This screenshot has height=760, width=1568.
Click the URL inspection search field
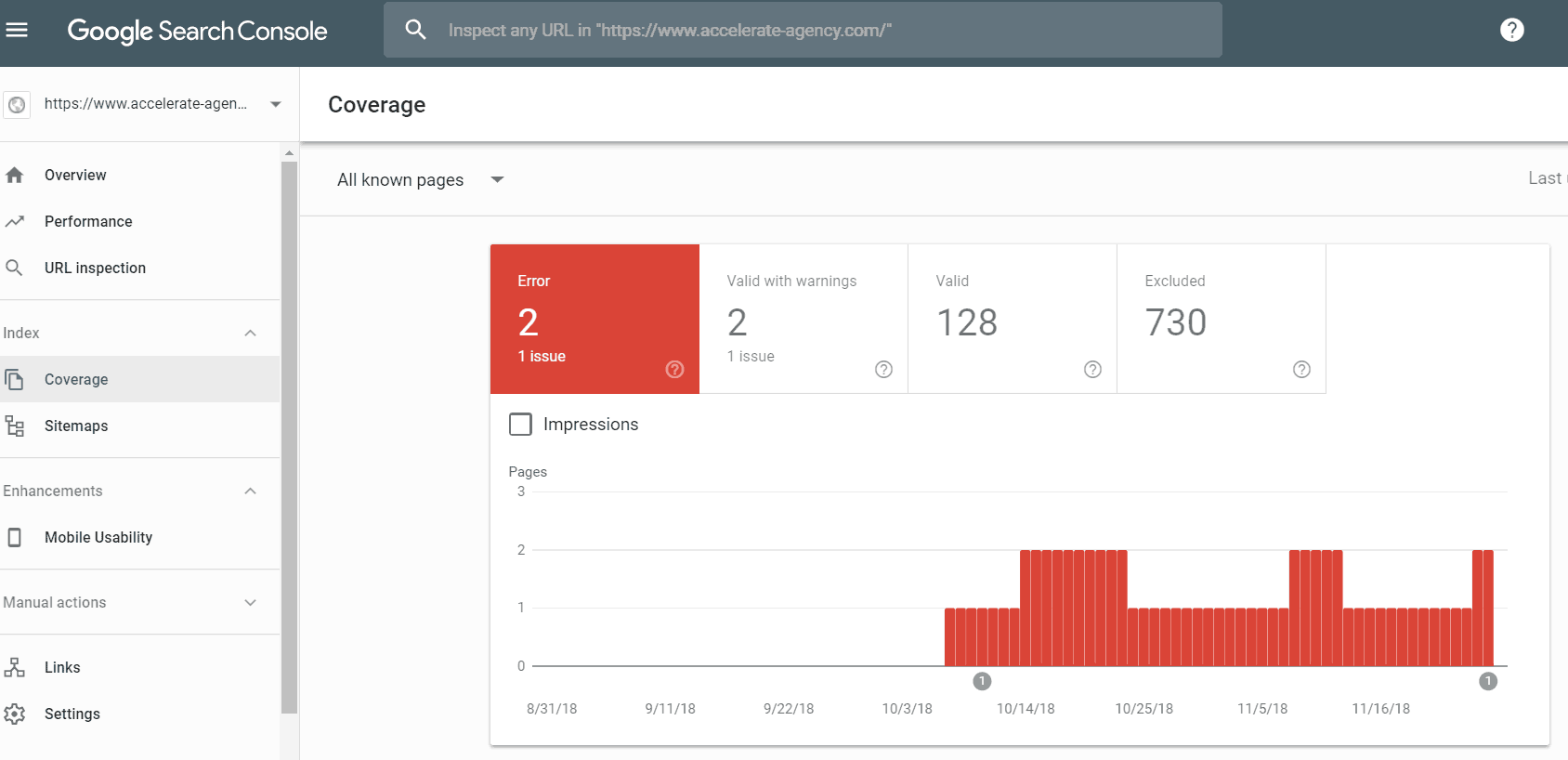click(817, 30)
